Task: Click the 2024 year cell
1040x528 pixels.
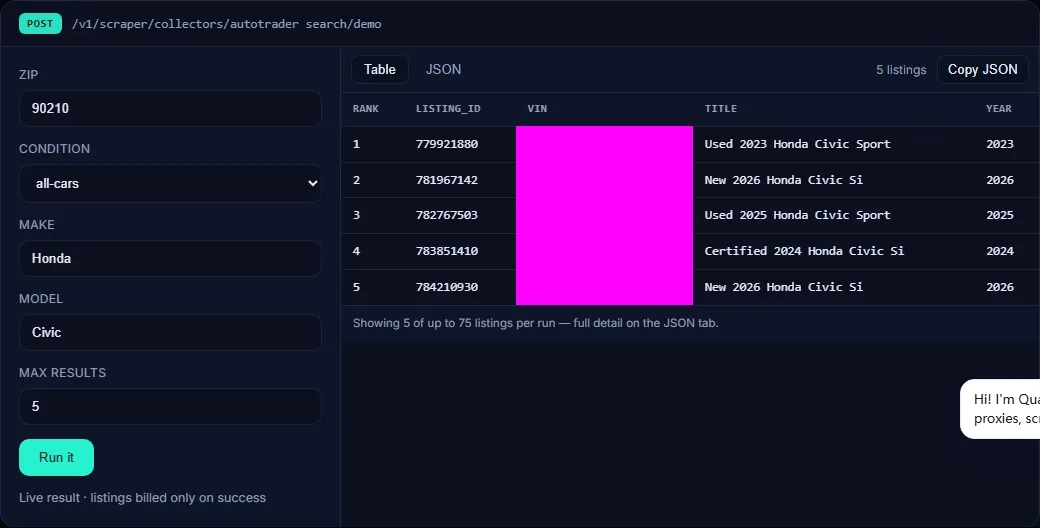Action: (1000, 251)
